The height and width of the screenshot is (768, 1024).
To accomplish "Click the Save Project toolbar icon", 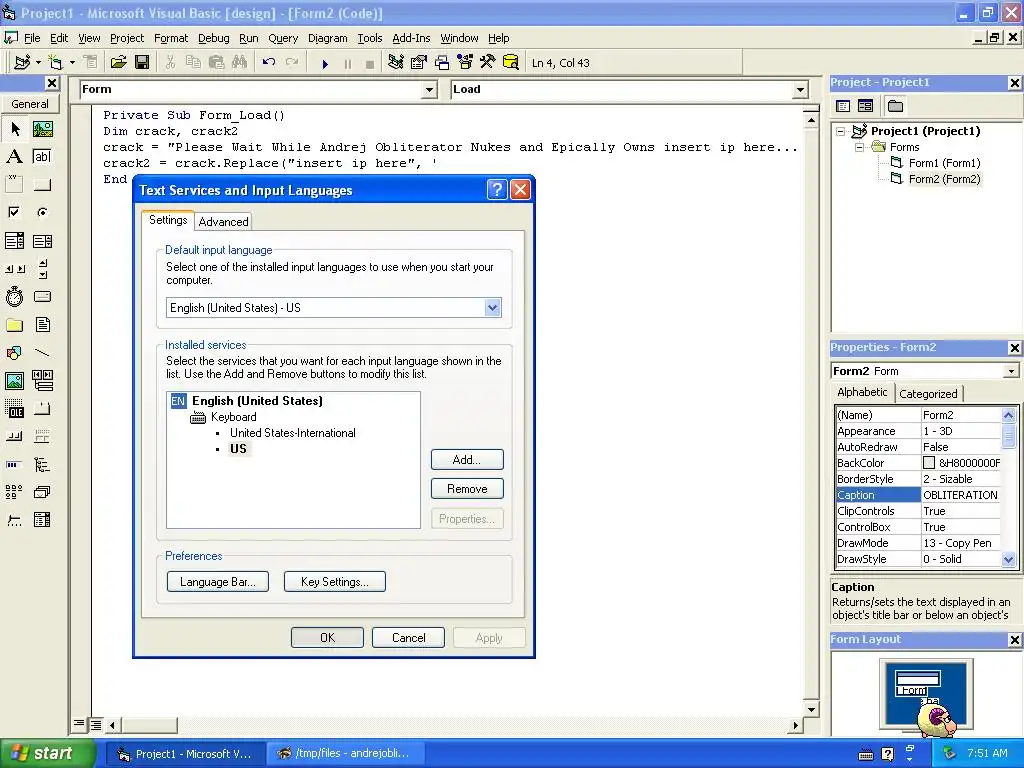I will pyautogui.click(x=142, y=63).
